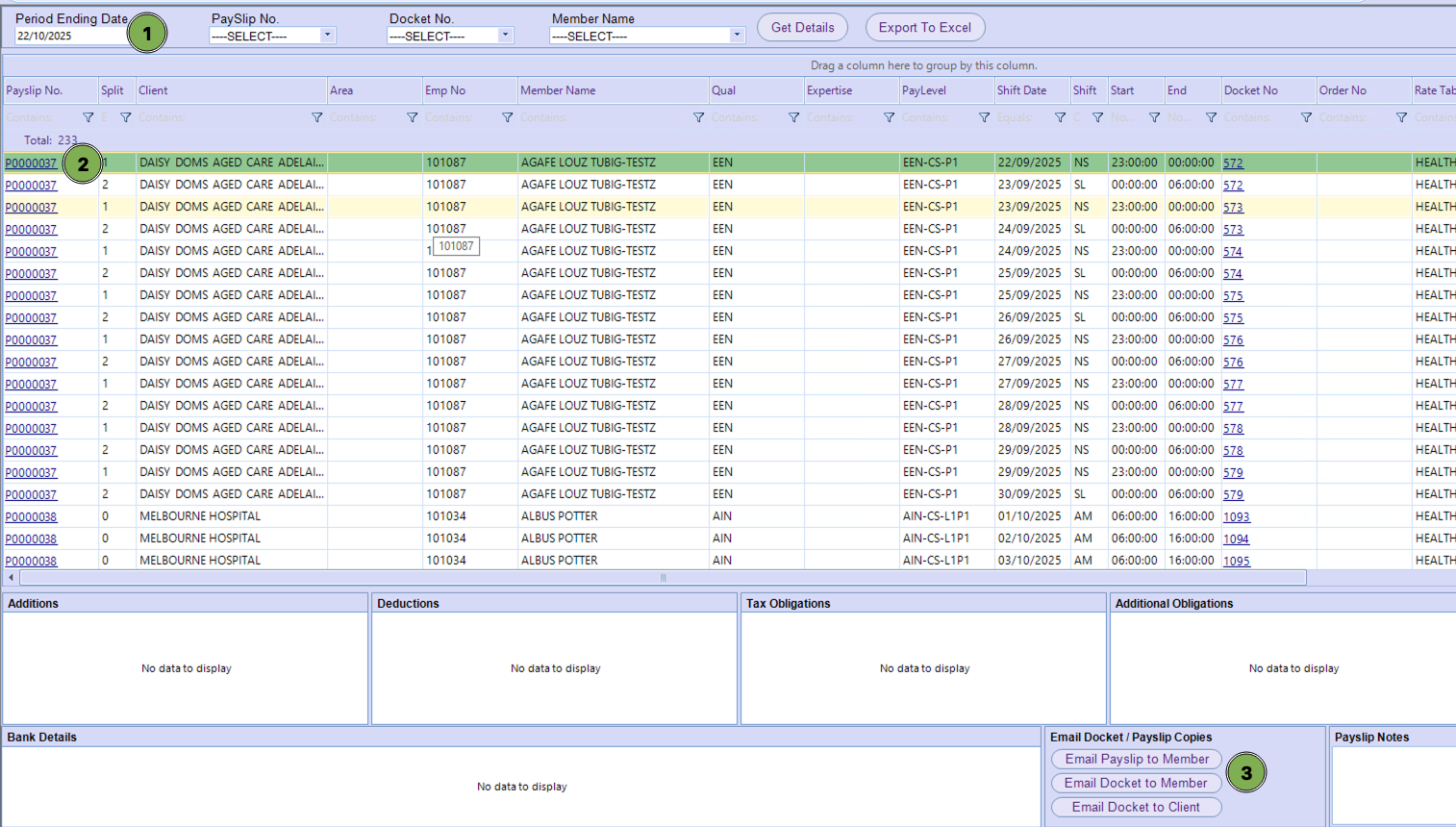Expand the Member Name dropdown list
Screen dimensions: 1456x827
(737, 36)
